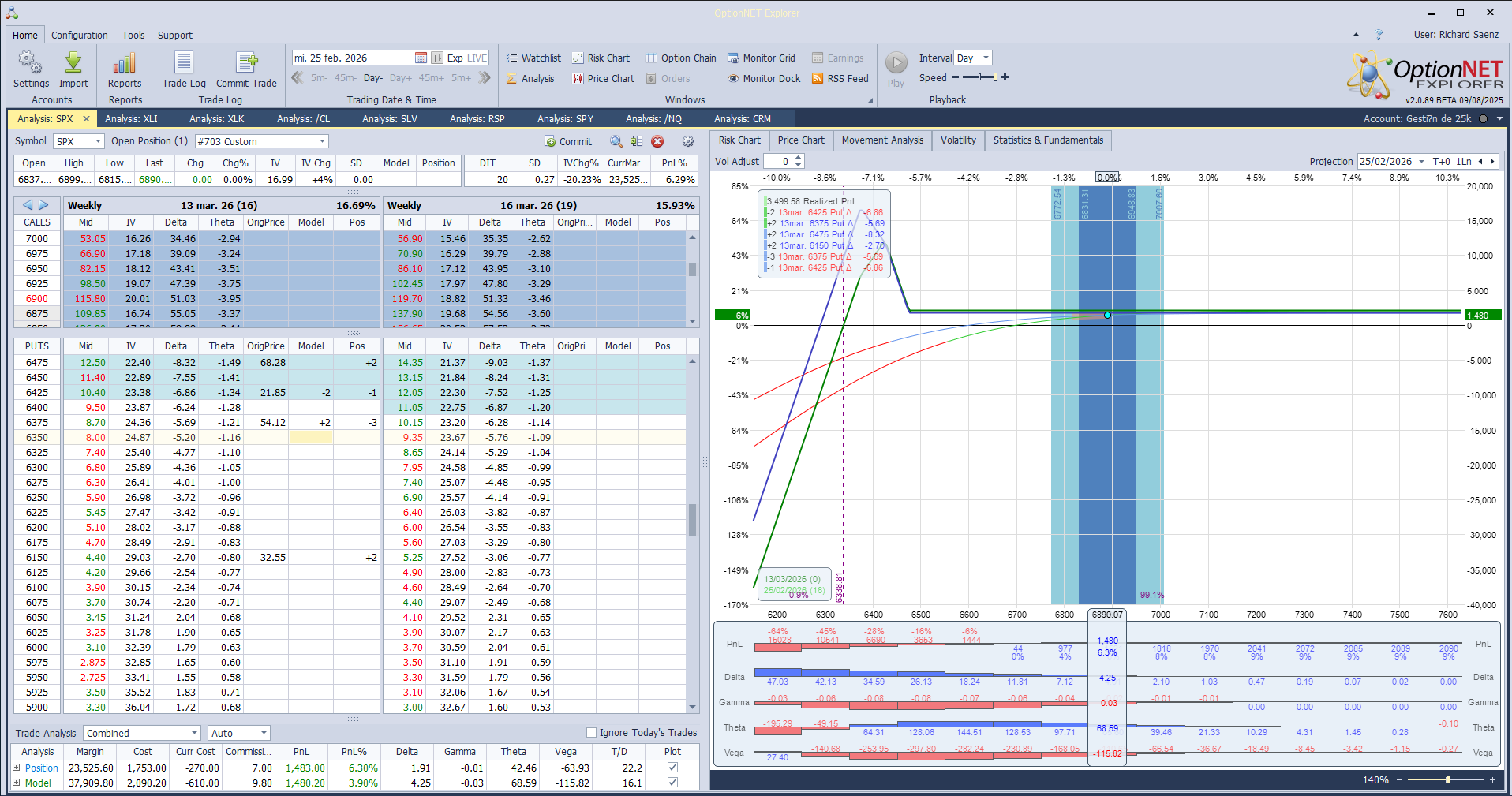Close the Analysis: SPX tab
Image resolution: width=1512 pixels, height=796 pixels.
click(87, 118)
